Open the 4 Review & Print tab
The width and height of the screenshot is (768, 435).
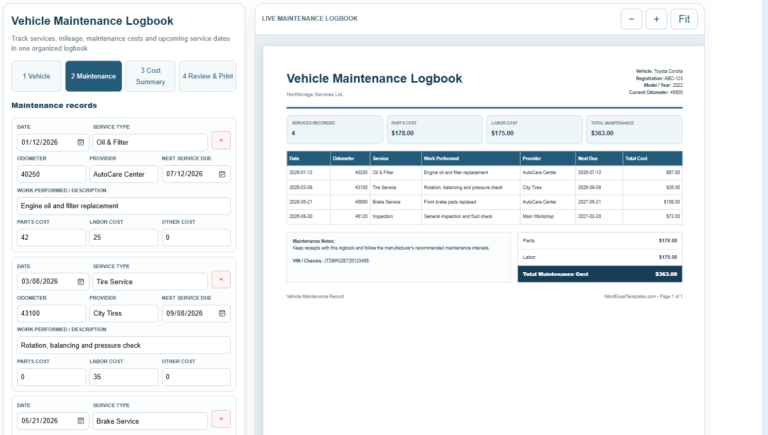[208, 76]
